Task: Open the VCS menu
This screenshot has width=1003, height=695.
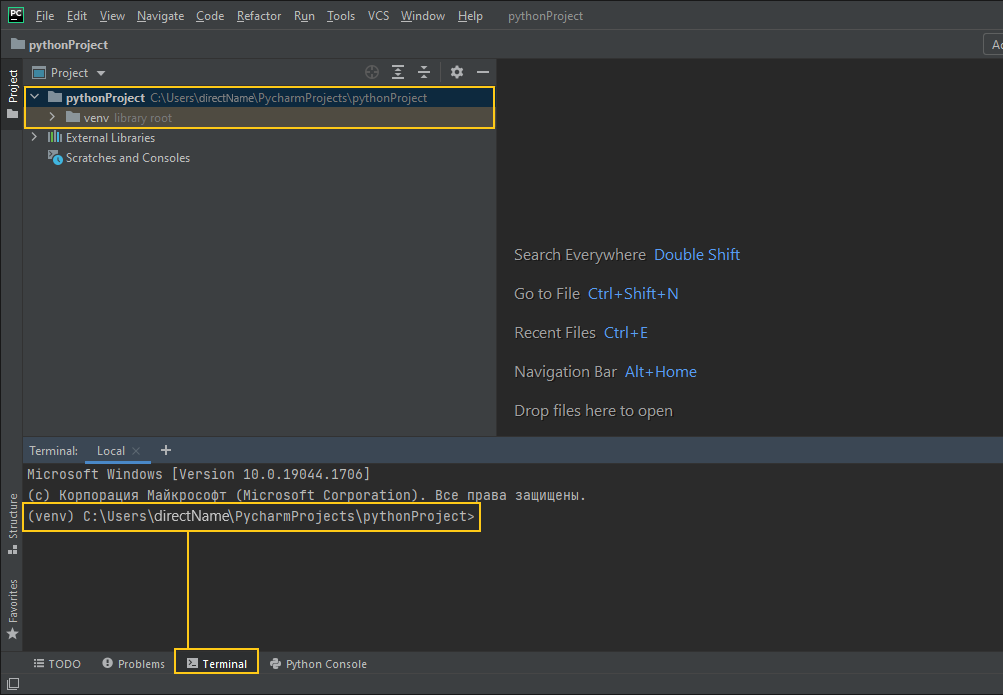Action: pos(378,16)
